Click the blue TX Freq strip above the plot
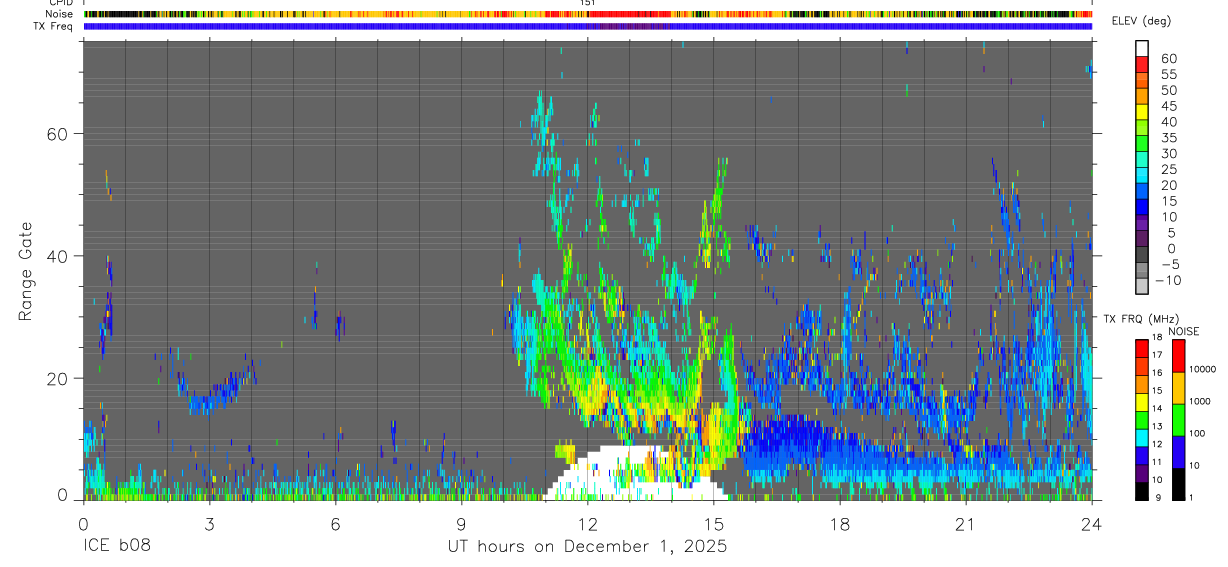Image resolution: width=1228 pixels, height=567 pixels. tap(588, 26)
